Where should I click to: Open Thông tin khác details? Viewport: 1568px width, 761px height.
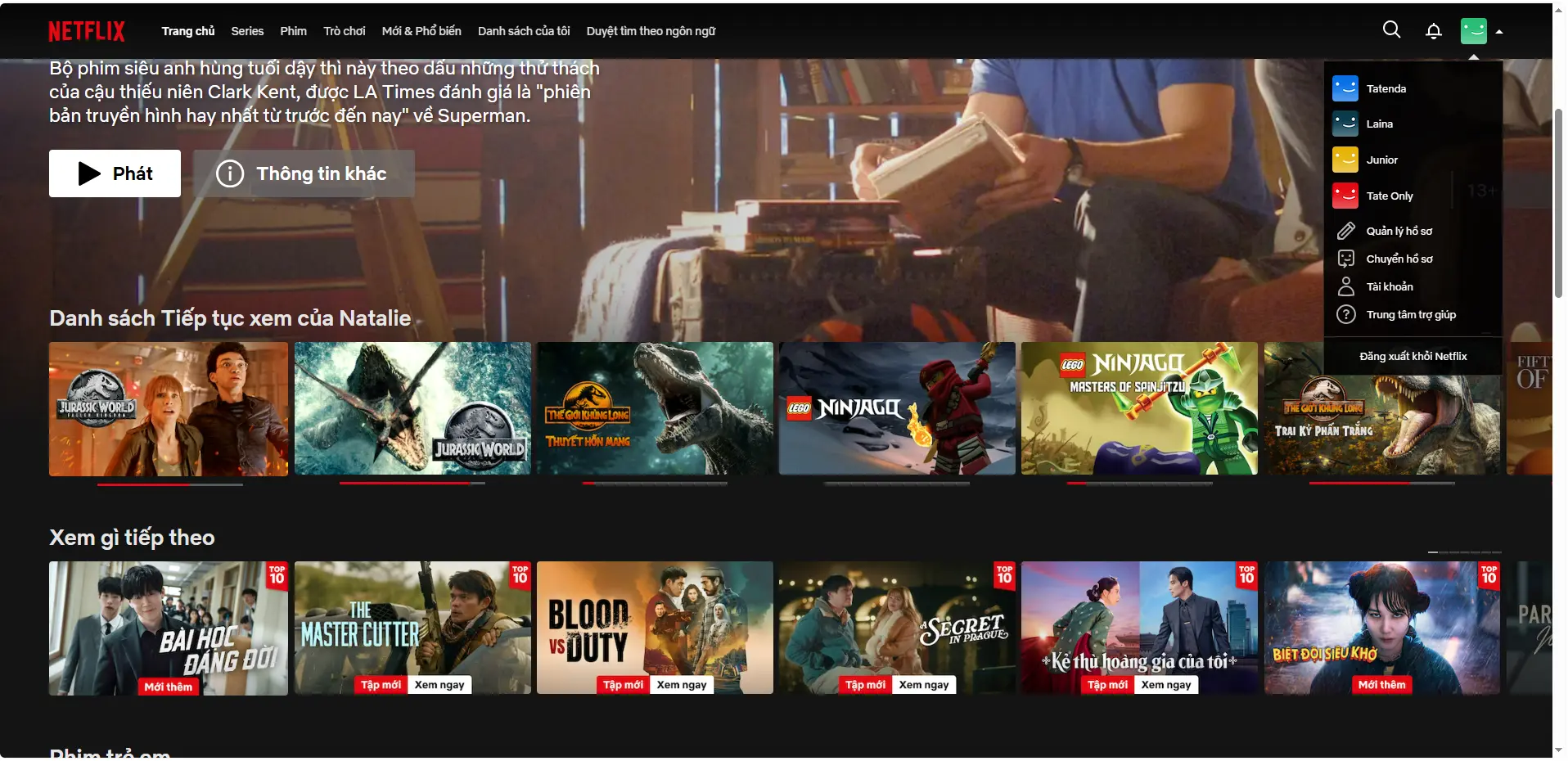pyautogui.click(x=304, y=173)
